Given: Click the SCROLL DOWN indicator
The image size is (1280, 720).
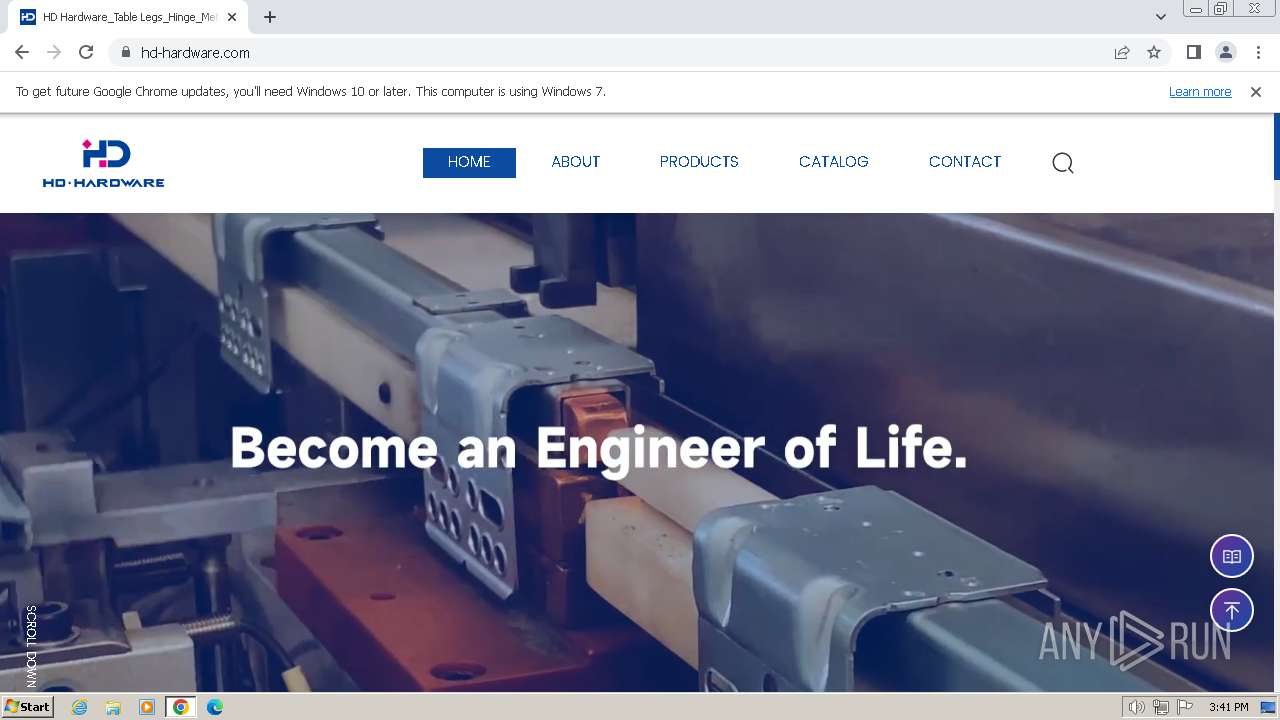Looking at the screenshot, I should [31, 646].
